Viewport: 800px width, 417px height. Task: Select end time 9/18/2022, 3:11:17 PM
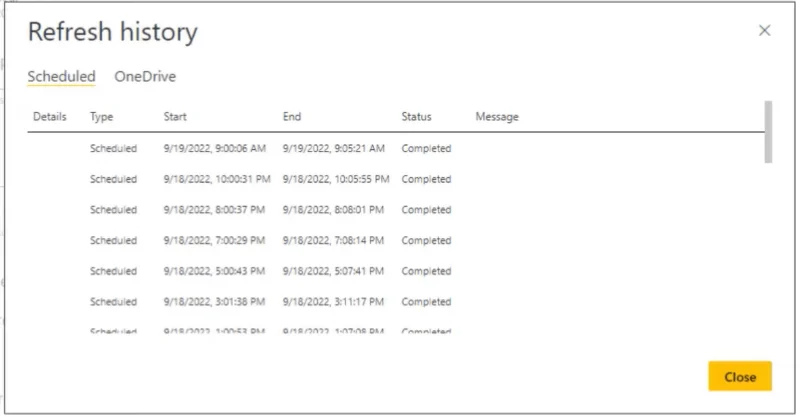point(333,302)
